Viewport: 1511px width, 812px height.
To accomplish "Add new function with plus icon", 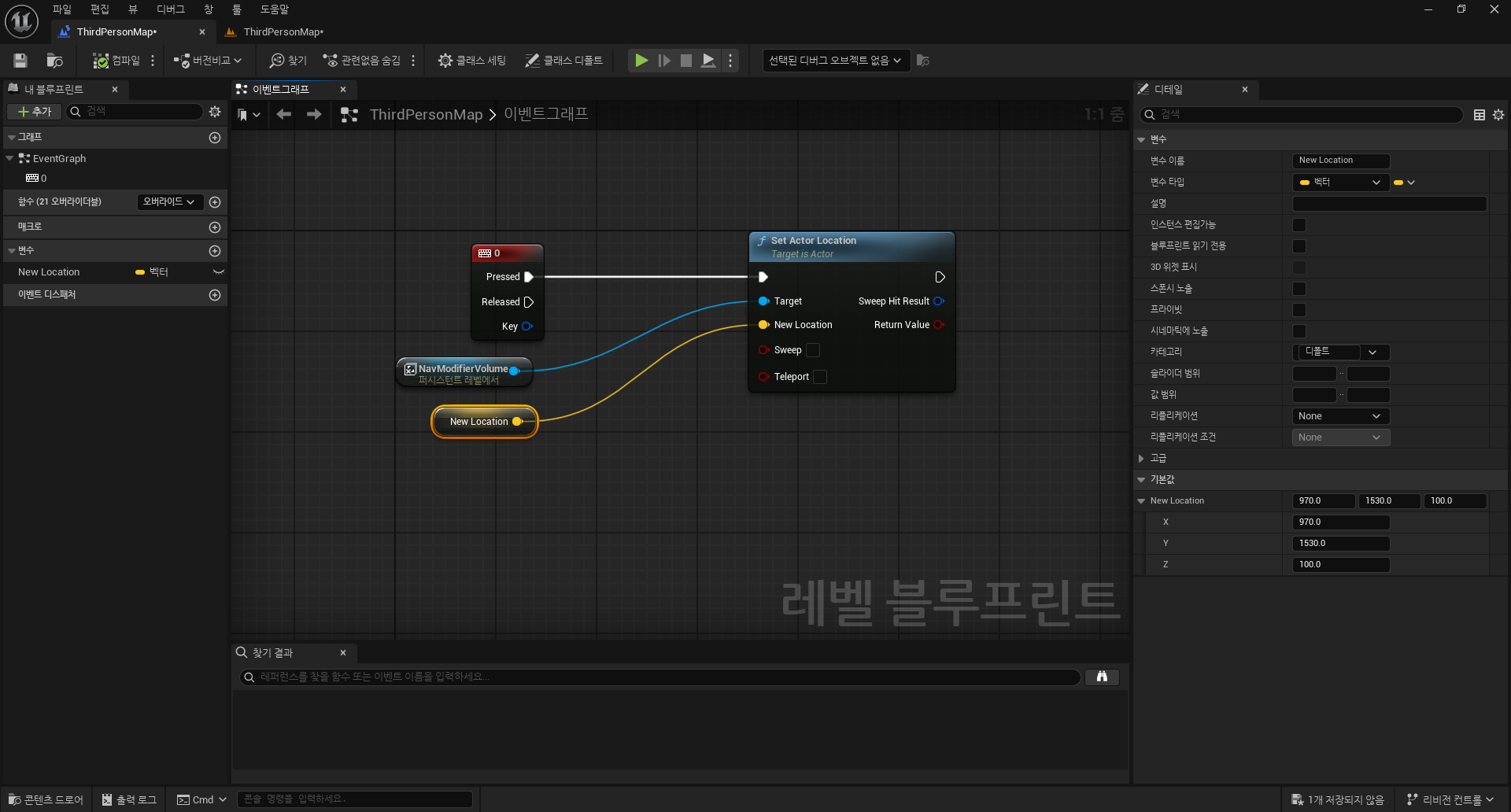I will pyautogui.click(x=215, y=202).
